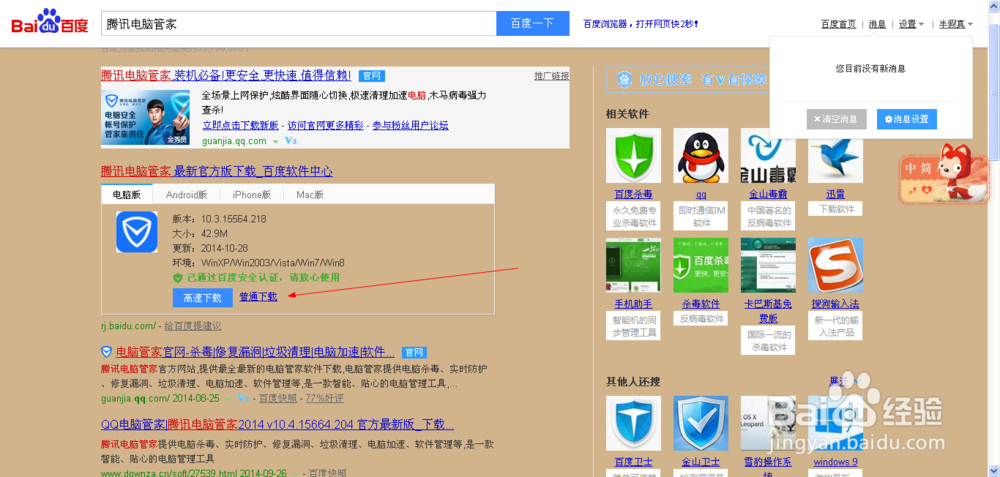Image resolution: width=1000 pixels, height=477 pixels.
Task: Click the ad banner image for 电脑管家
Action: 146,117
